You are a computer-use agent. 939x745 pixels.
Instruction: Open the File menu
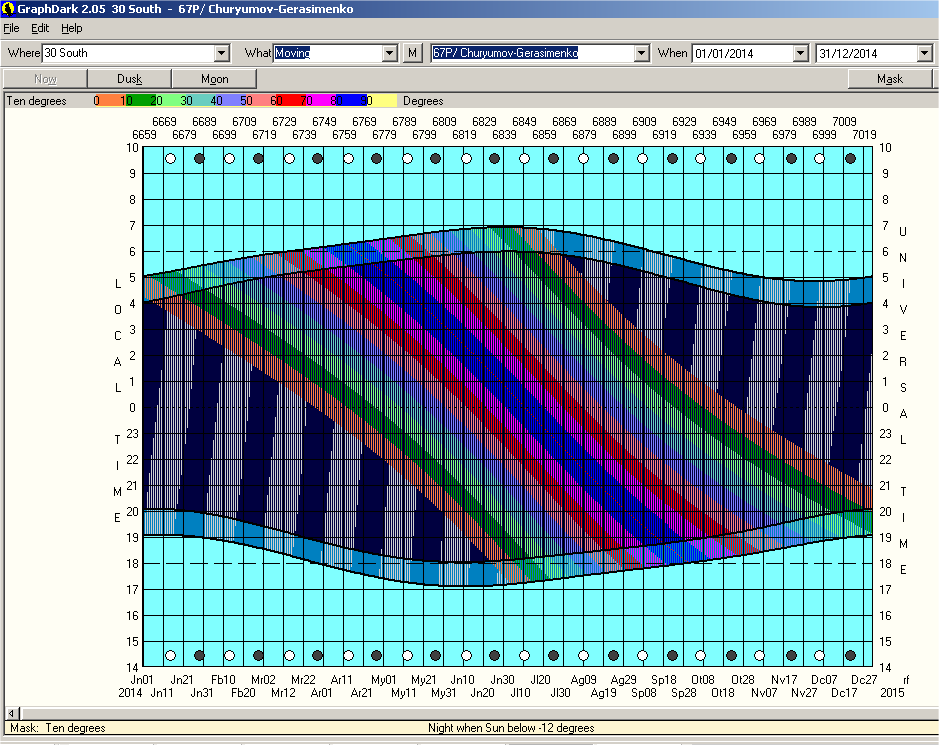click(x=12, y=28)
